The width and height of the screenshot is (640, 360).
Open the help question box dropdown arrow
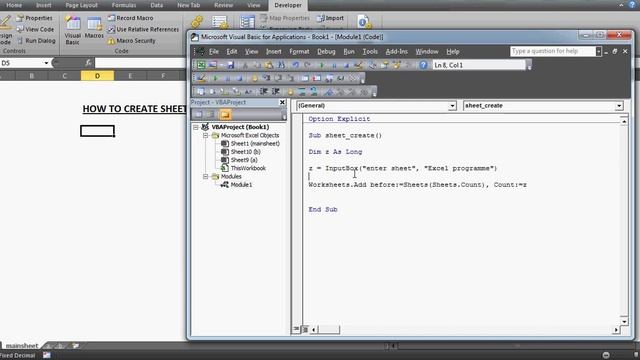pos(598,51)
